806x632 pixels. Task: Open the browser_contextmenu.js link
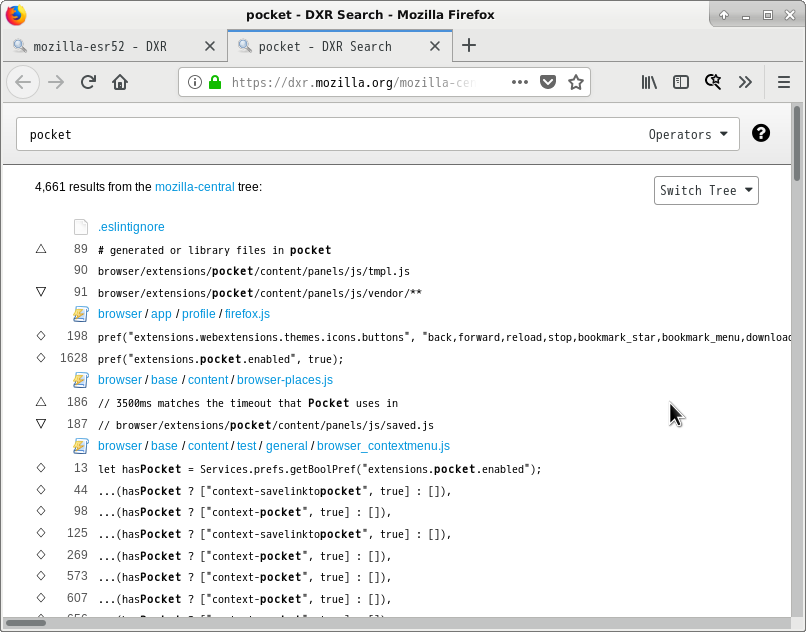pos(383,446)
